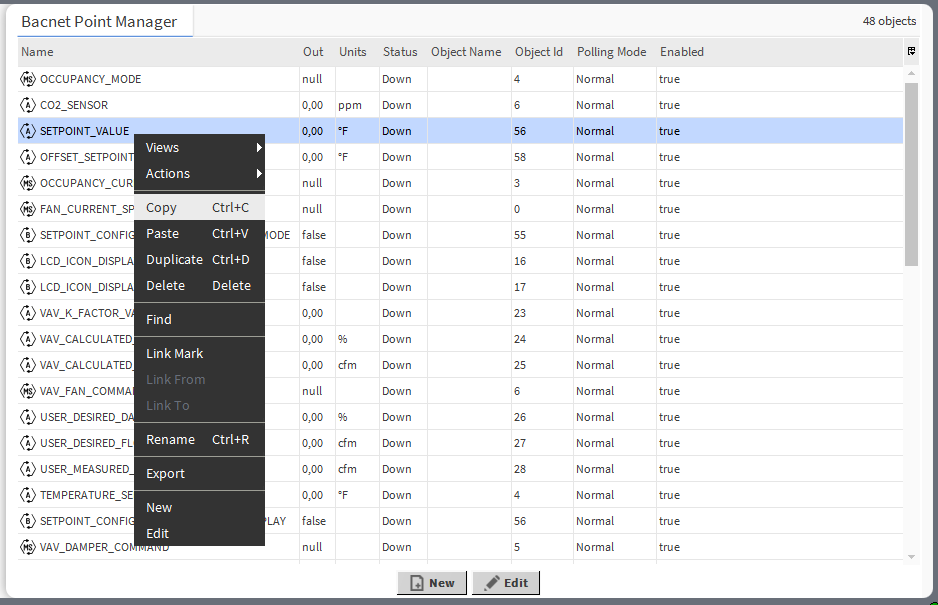Click the analog point icon beside CO2_SENSOR
Image resolution: width=938 pixels, height=605 pixels.
pyautogui.click(x=27, y=104)
